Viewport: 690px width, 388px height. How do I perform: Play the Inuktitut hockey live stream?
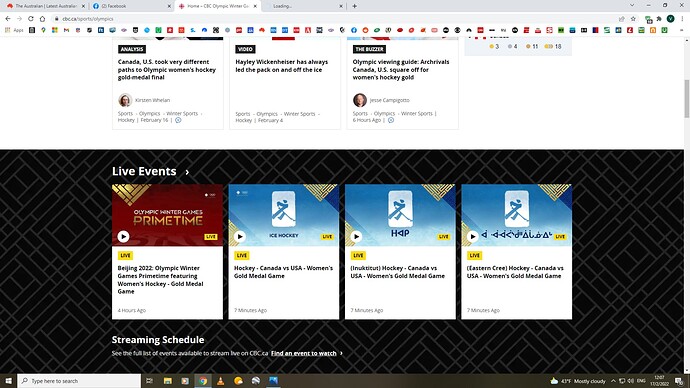coord(356,236)
